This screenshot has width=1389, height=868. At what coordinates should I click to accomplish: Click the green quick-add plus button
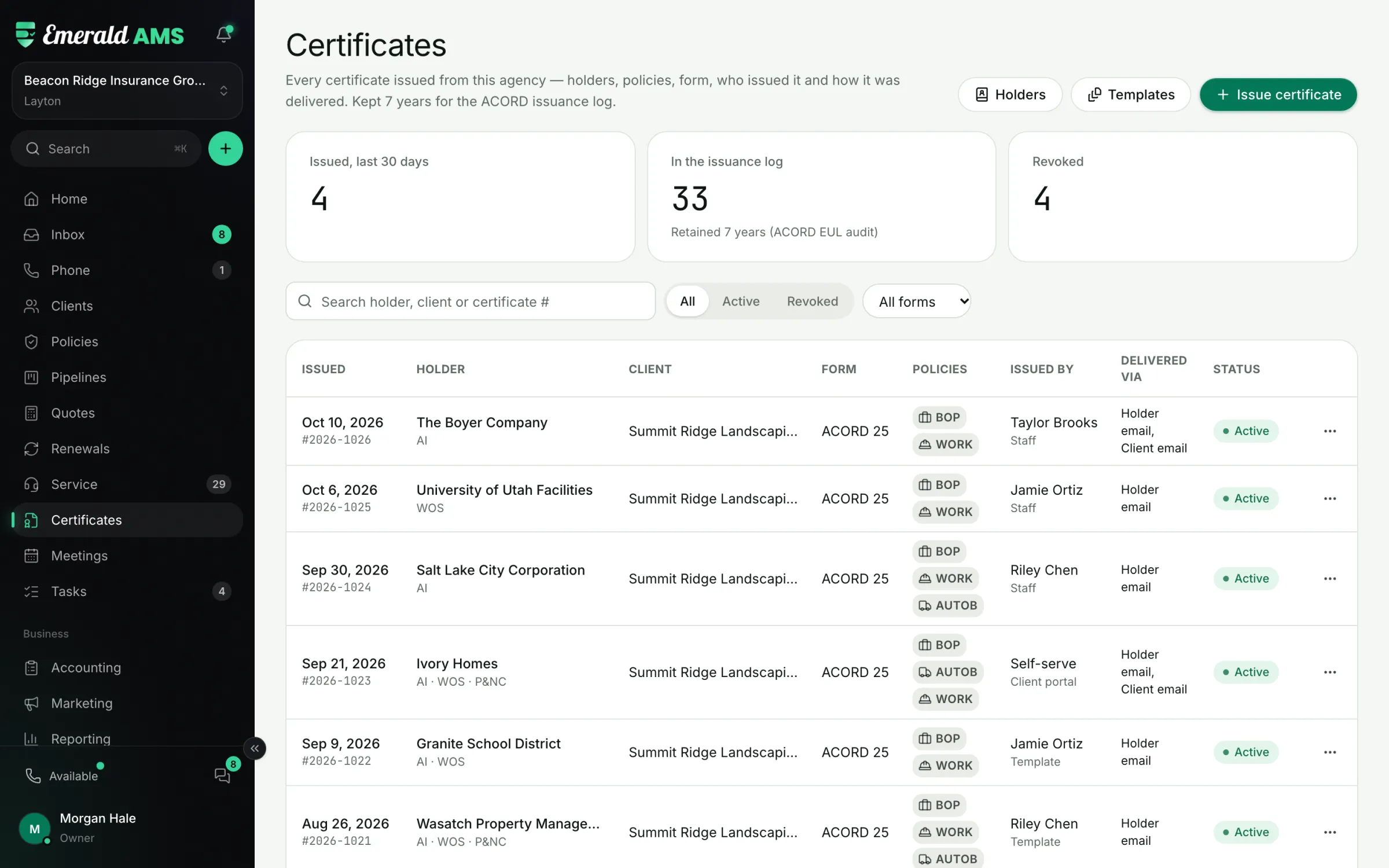[x=225, y=149]
